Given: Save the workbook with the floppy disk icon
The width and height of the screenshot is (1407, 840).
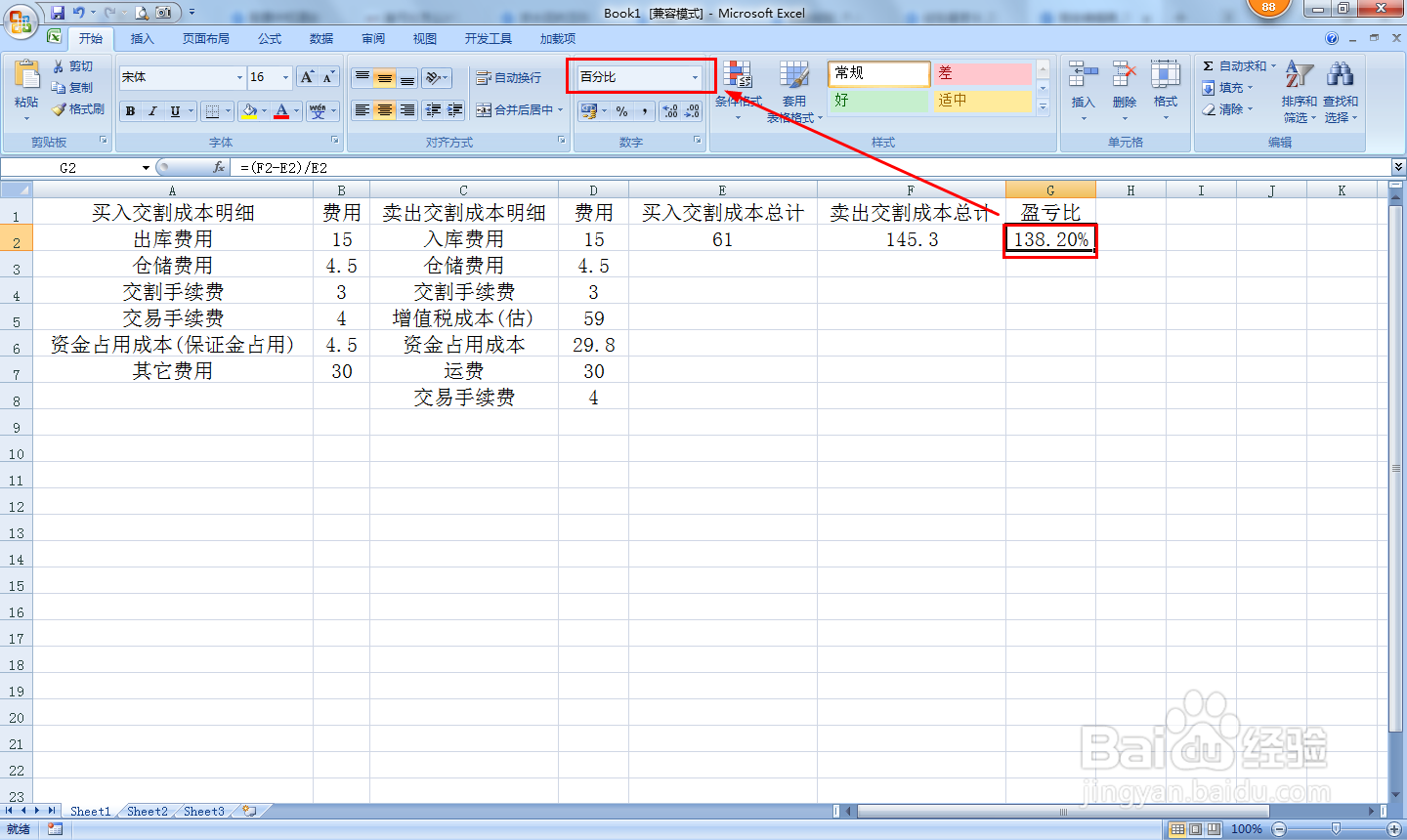Looking at the screenshot, I should (58, 13).
